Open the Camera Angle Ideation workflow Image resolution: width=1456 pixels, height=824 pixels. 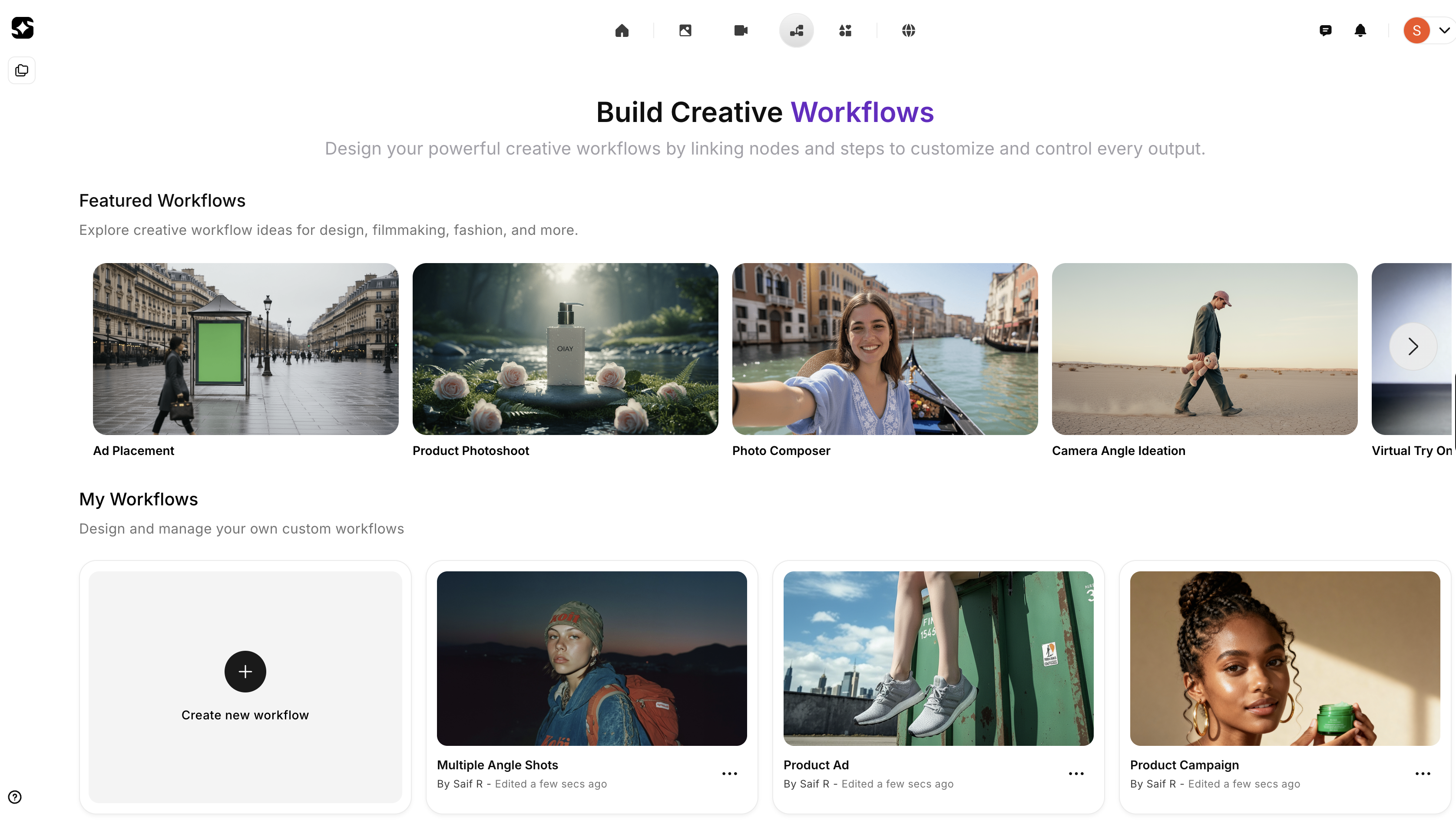[x=1204, y=349]
